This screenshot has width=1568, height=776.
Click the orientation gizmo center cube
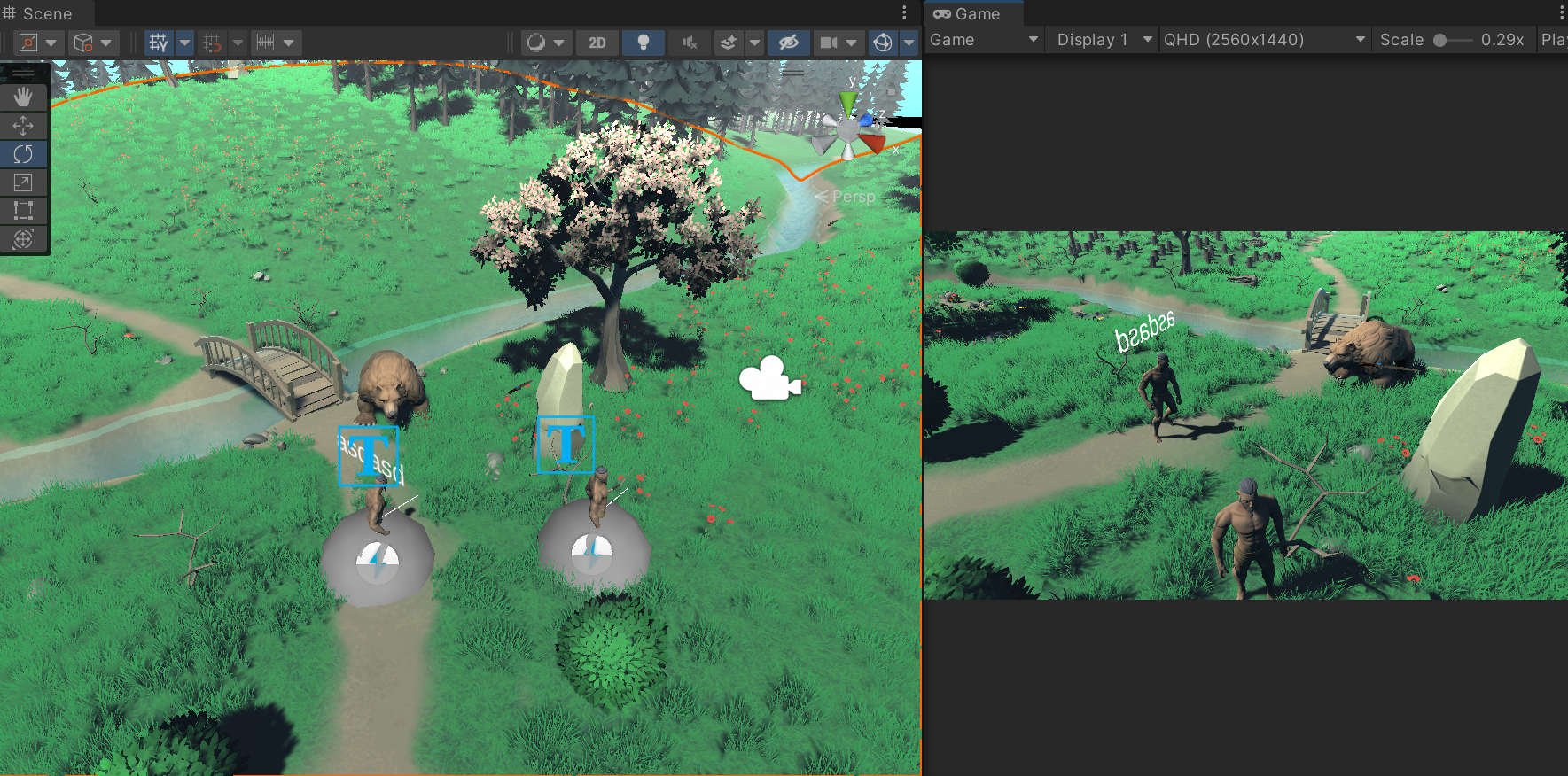pyautogui.click(x=848, y=131)
